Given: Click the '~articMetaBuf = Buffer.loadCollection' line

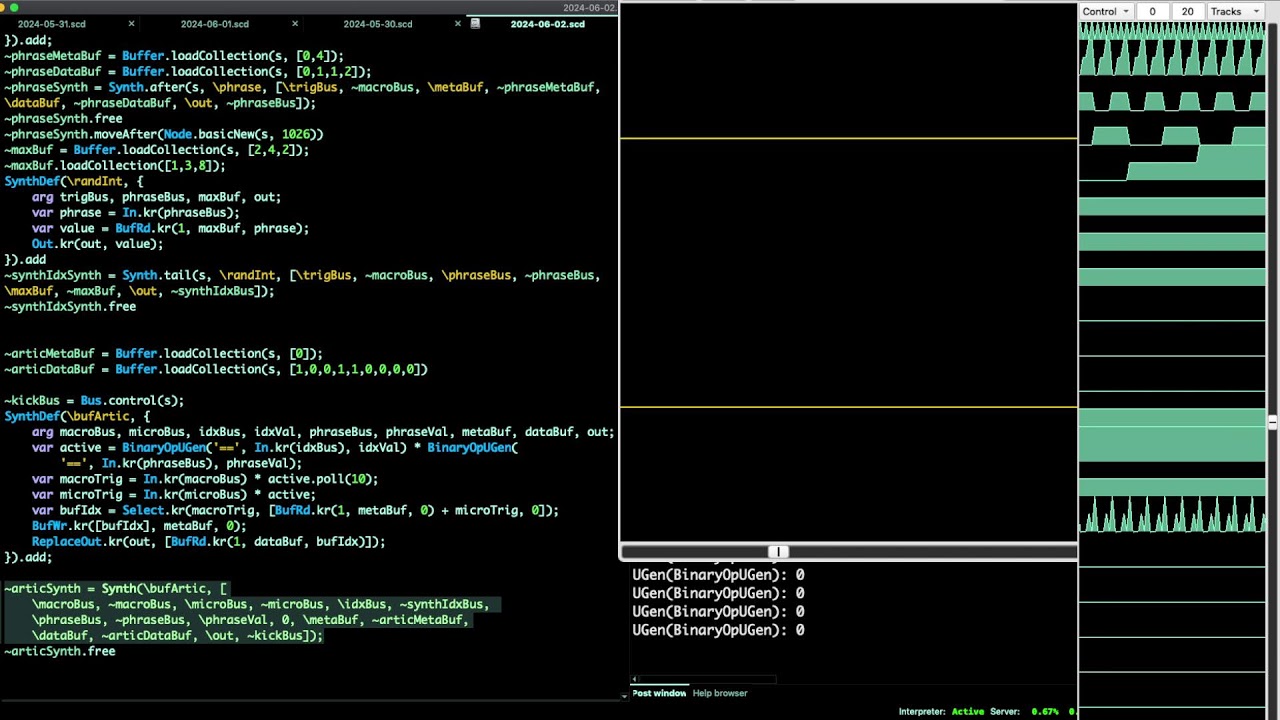Looking at the screenshot, I should [163, 353].
